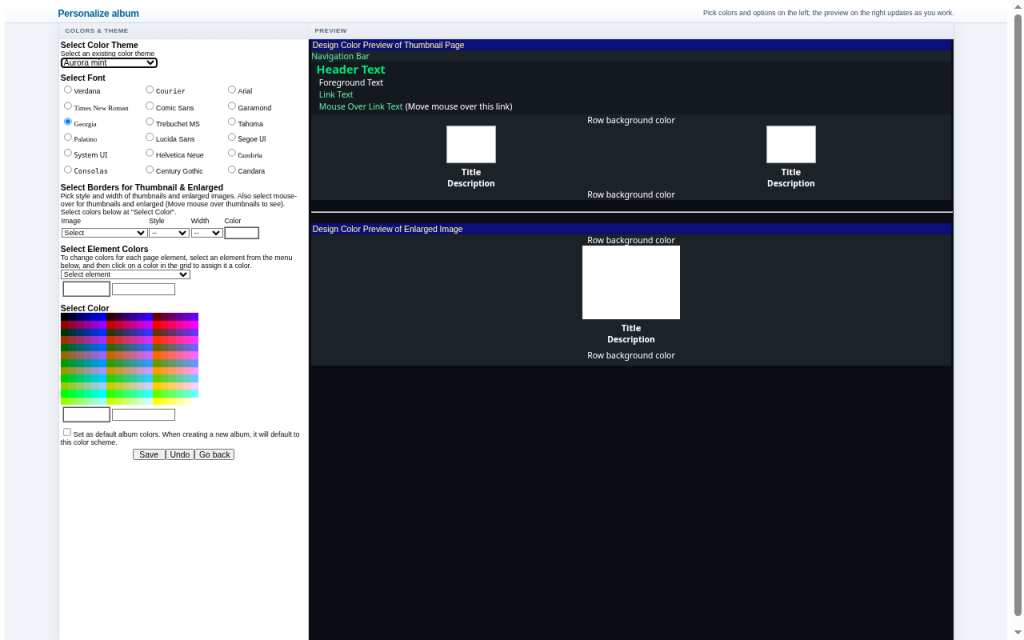Select Lucida Sans font option
The height and width of the screenshot is (640, 1024).
[x=150, y=137]
